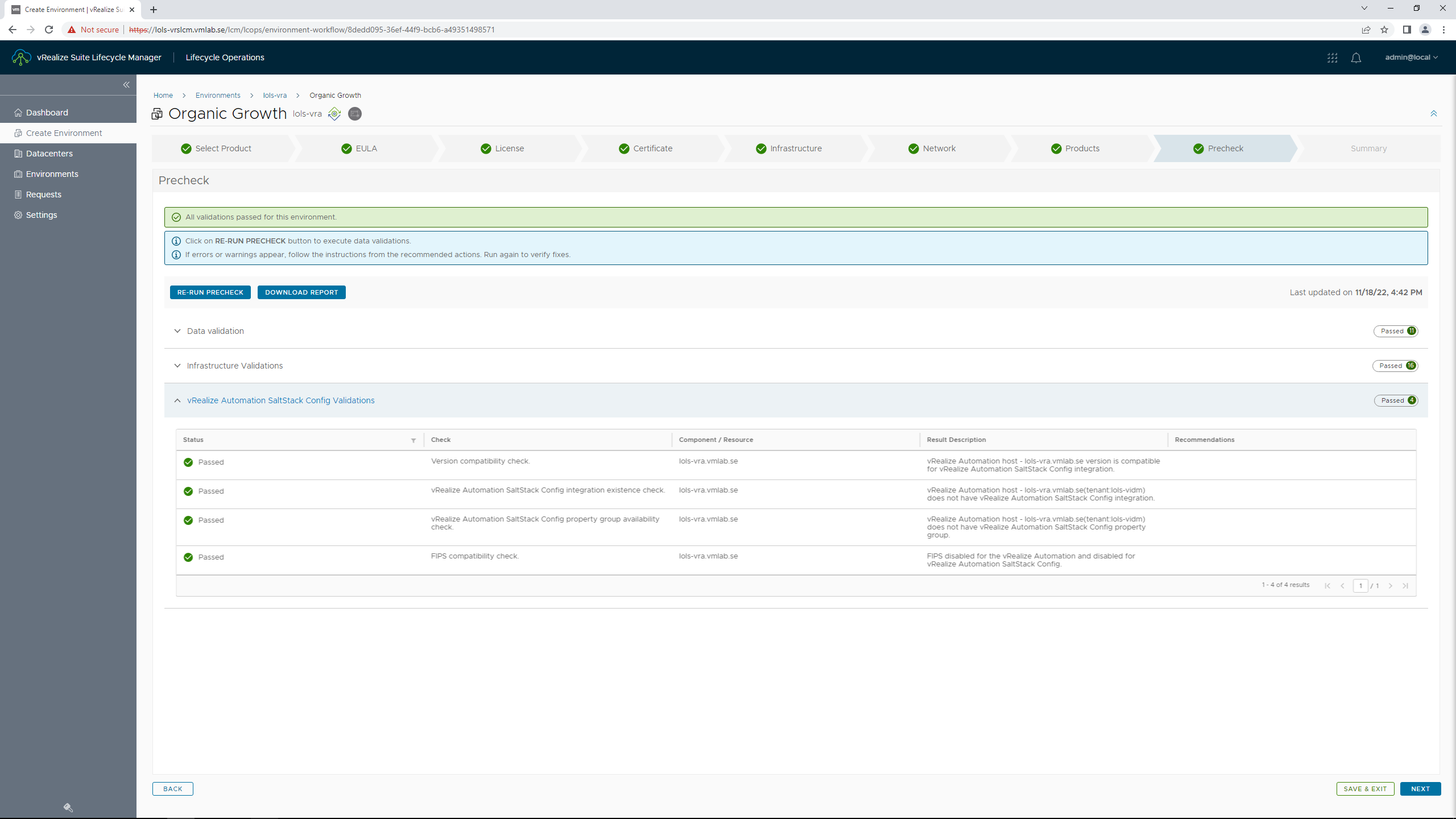Click the browser back arrow
The image size is (1456, 819).
(13, 30)
